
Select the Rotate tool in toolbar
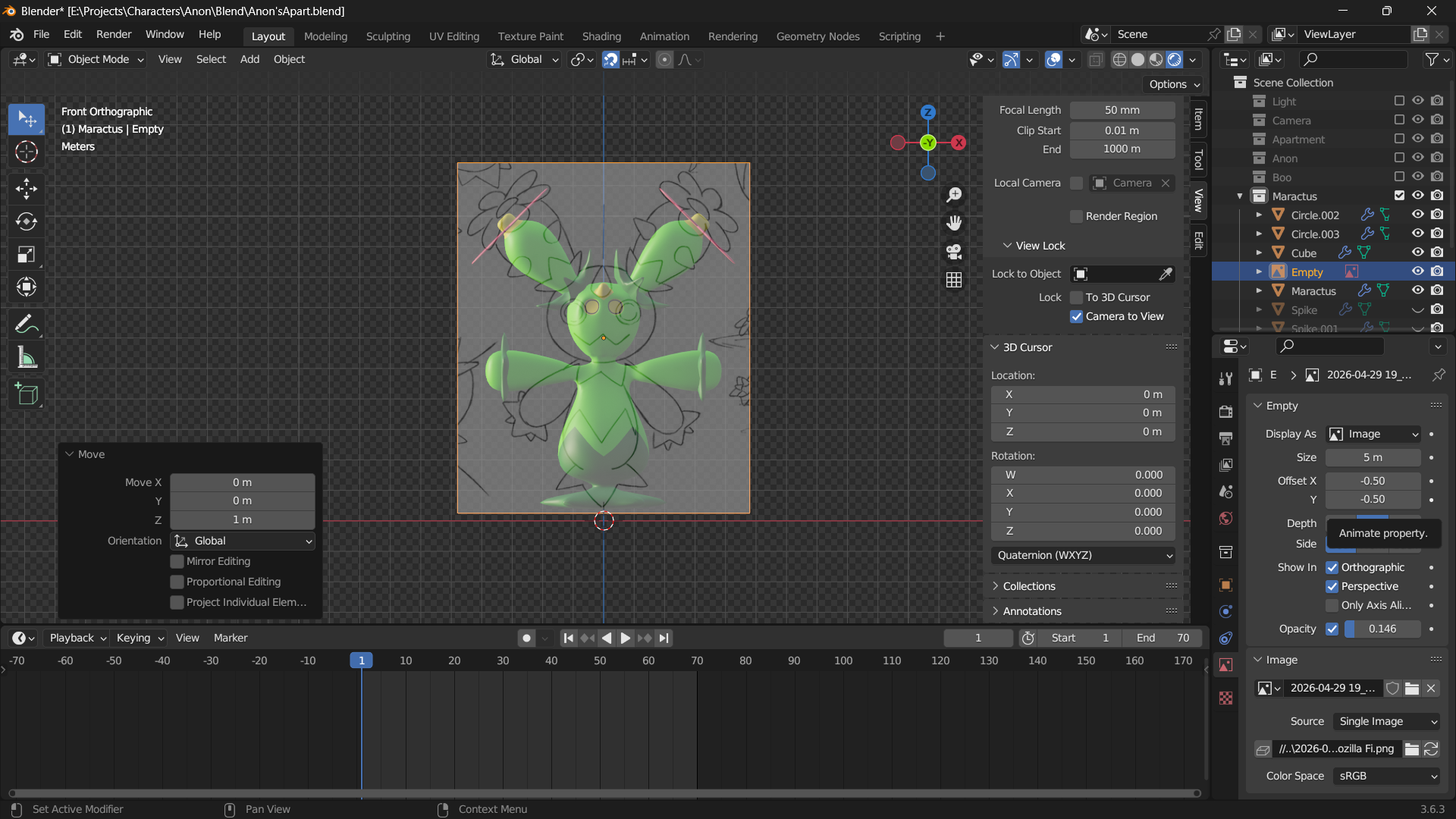point(27,221)
